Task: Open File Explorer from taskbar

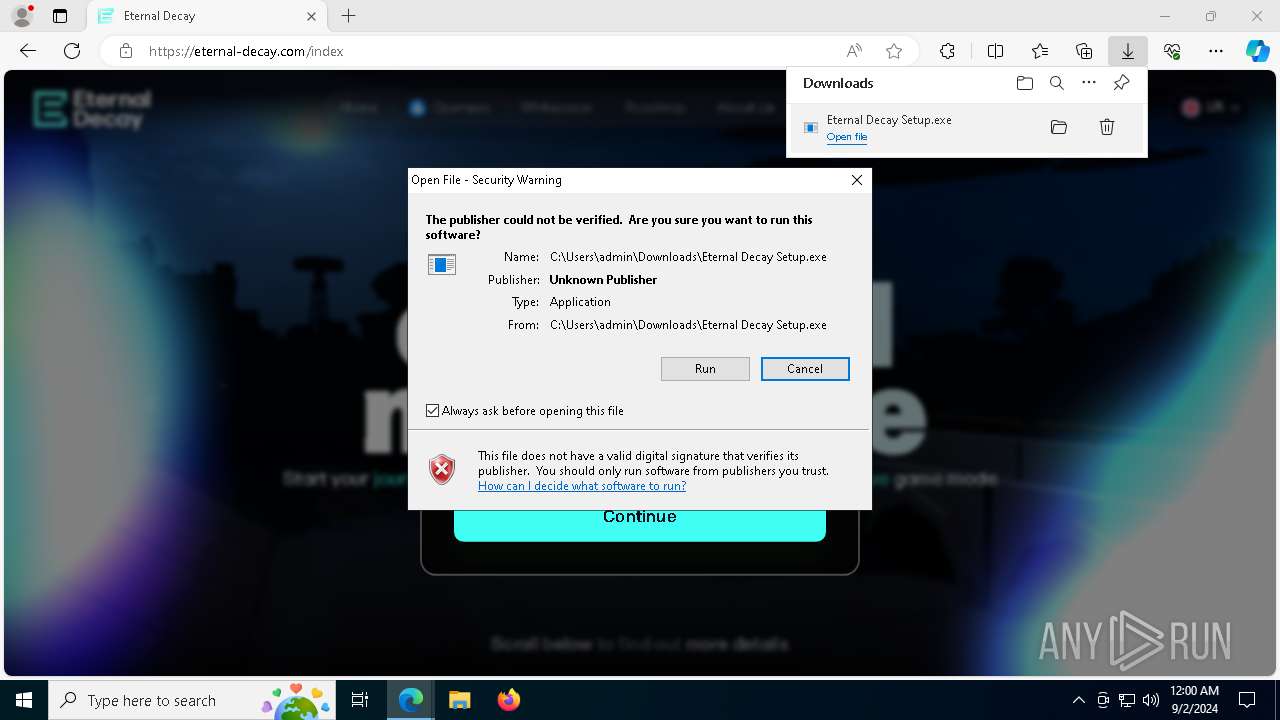Action: point(460,700)
